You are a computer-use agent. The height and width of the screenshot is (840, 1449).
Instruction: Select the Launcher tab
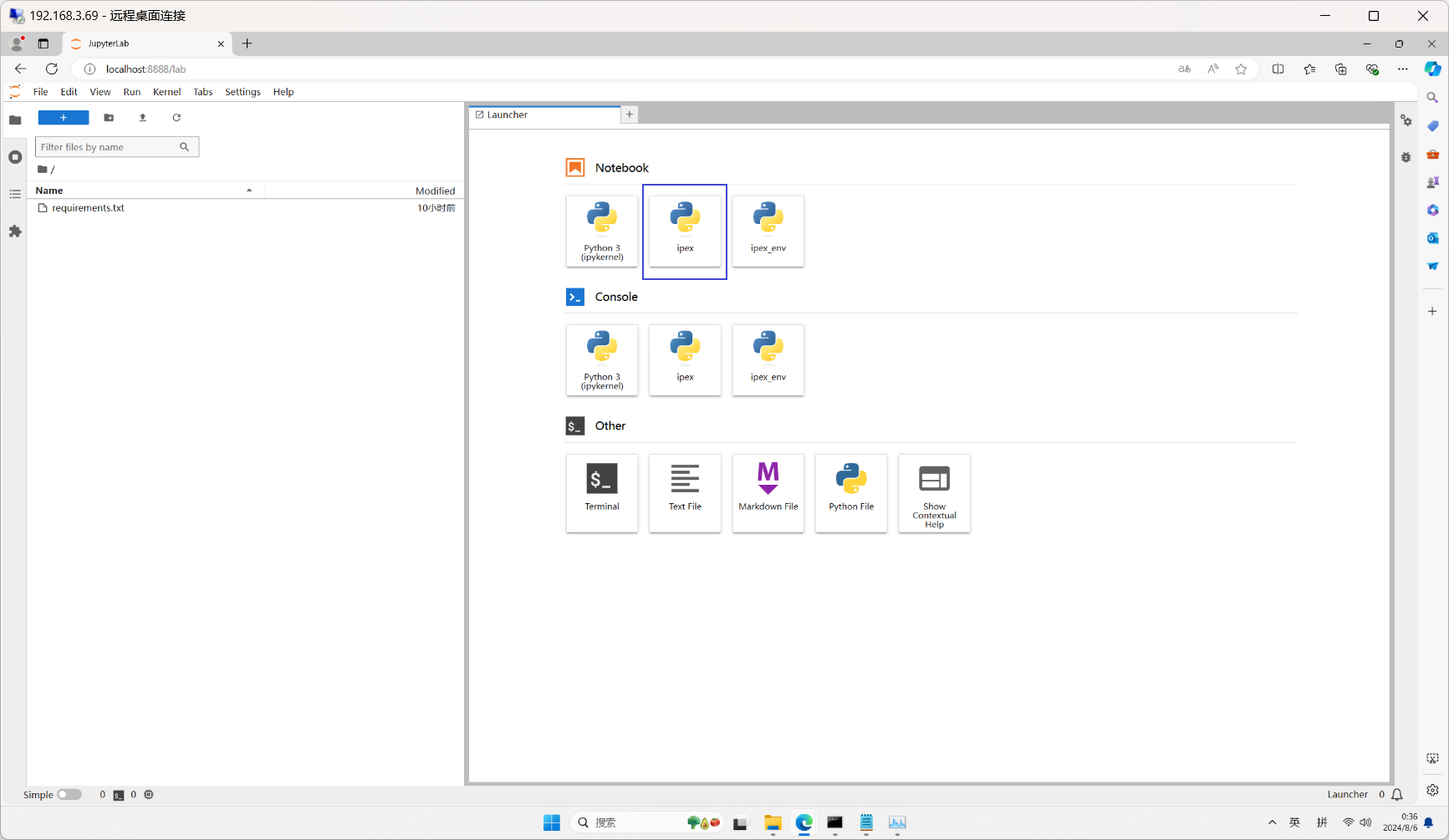click(x=545, y=115)
